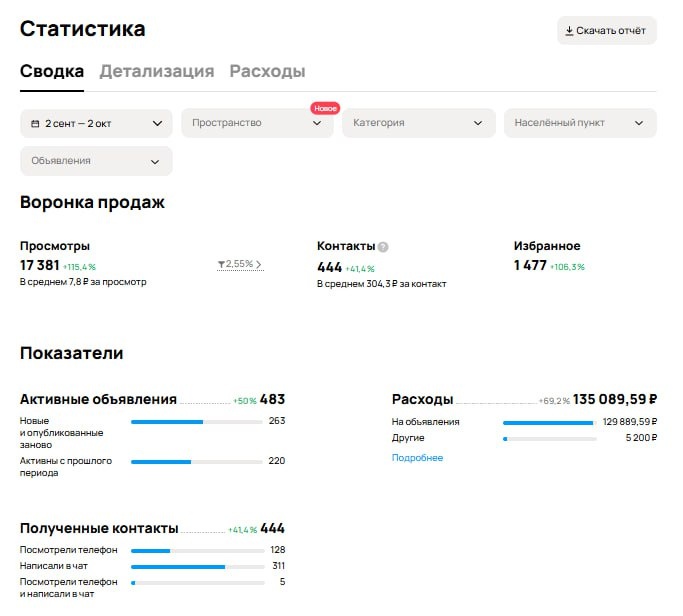The width and height of the screenshot is (683, 616).
Task: Click the Воронка продаж heading
Action: tap(92, 203)
